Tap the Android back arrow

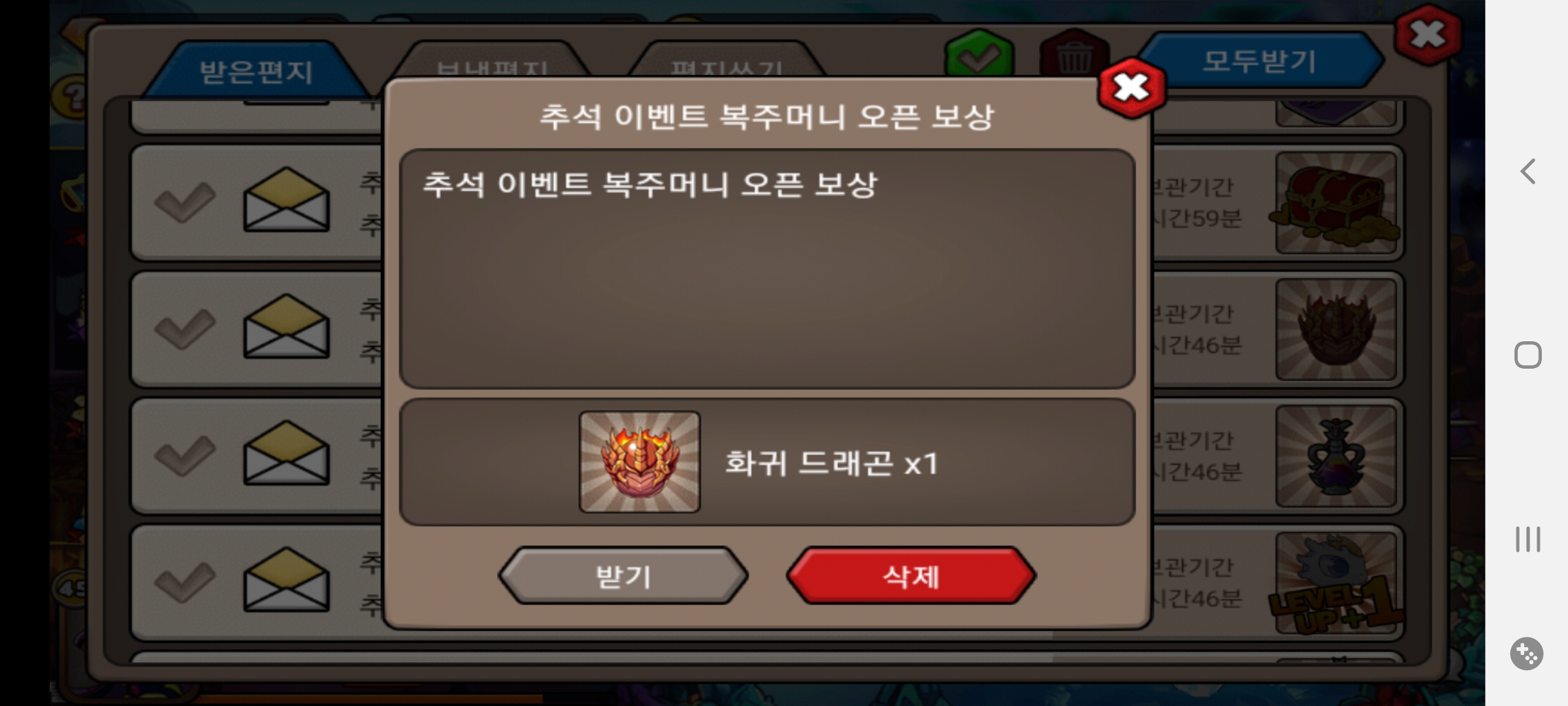[1527, 171]
